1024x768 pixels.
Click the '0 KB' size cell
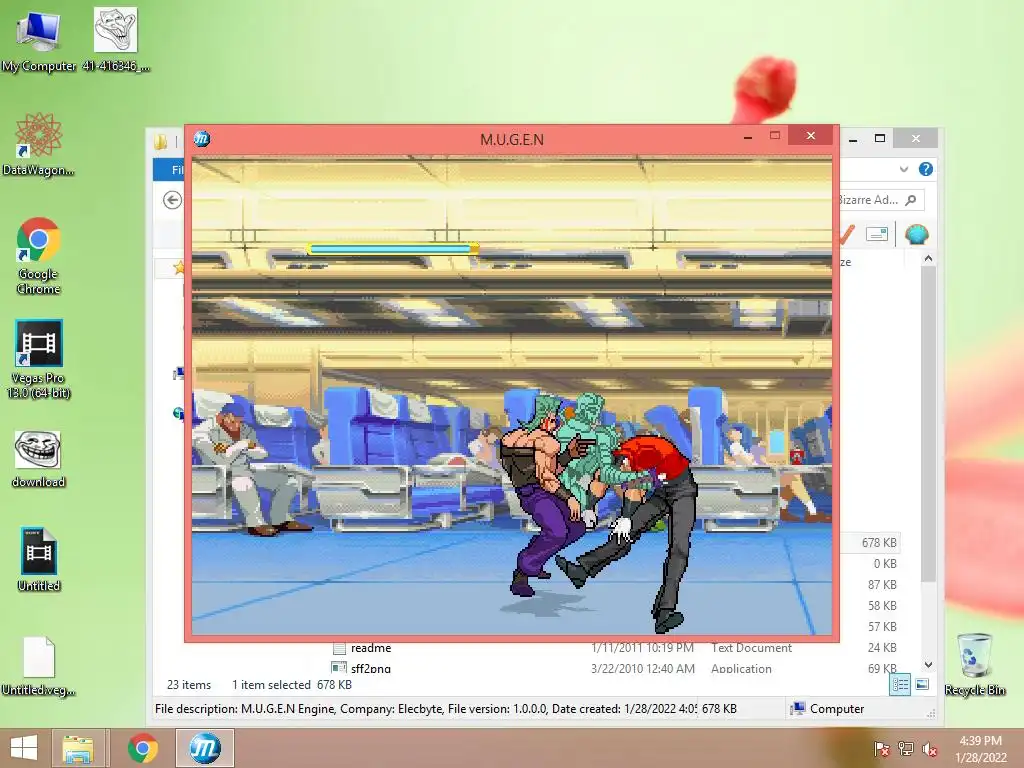885,564
